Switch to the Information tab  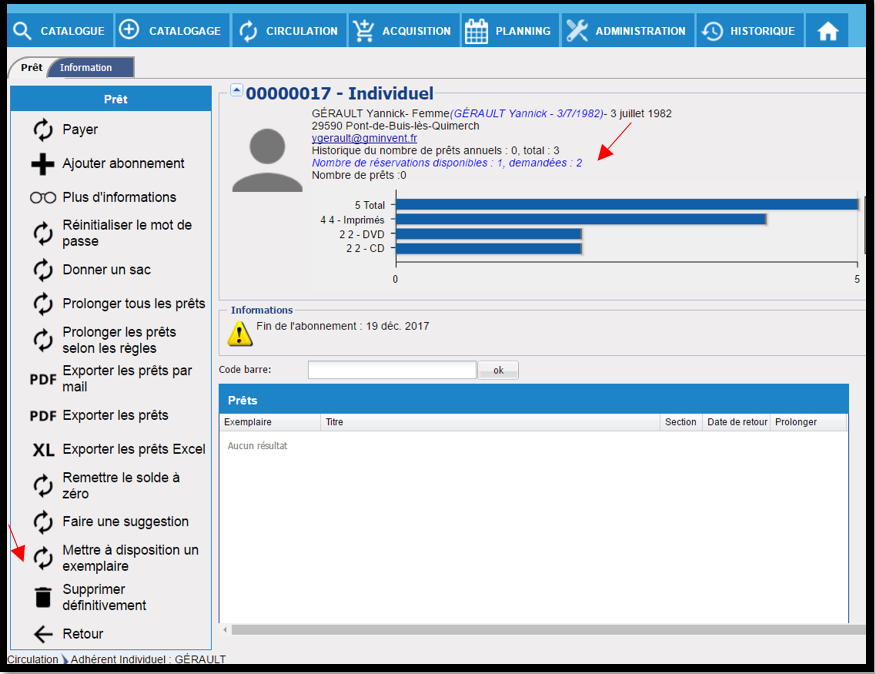86,68
